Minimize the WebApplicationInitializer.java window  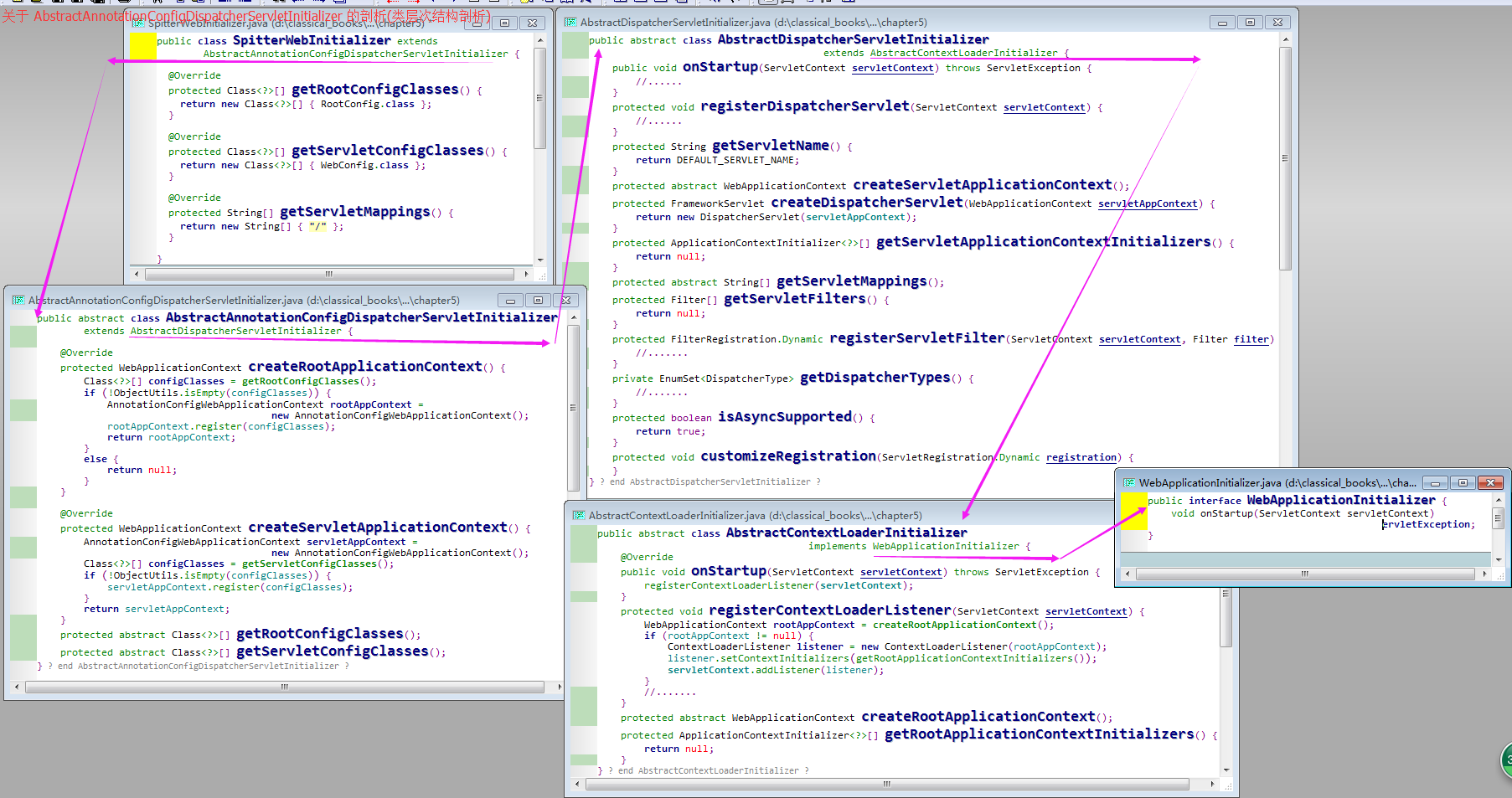[x=1435, y=483]
